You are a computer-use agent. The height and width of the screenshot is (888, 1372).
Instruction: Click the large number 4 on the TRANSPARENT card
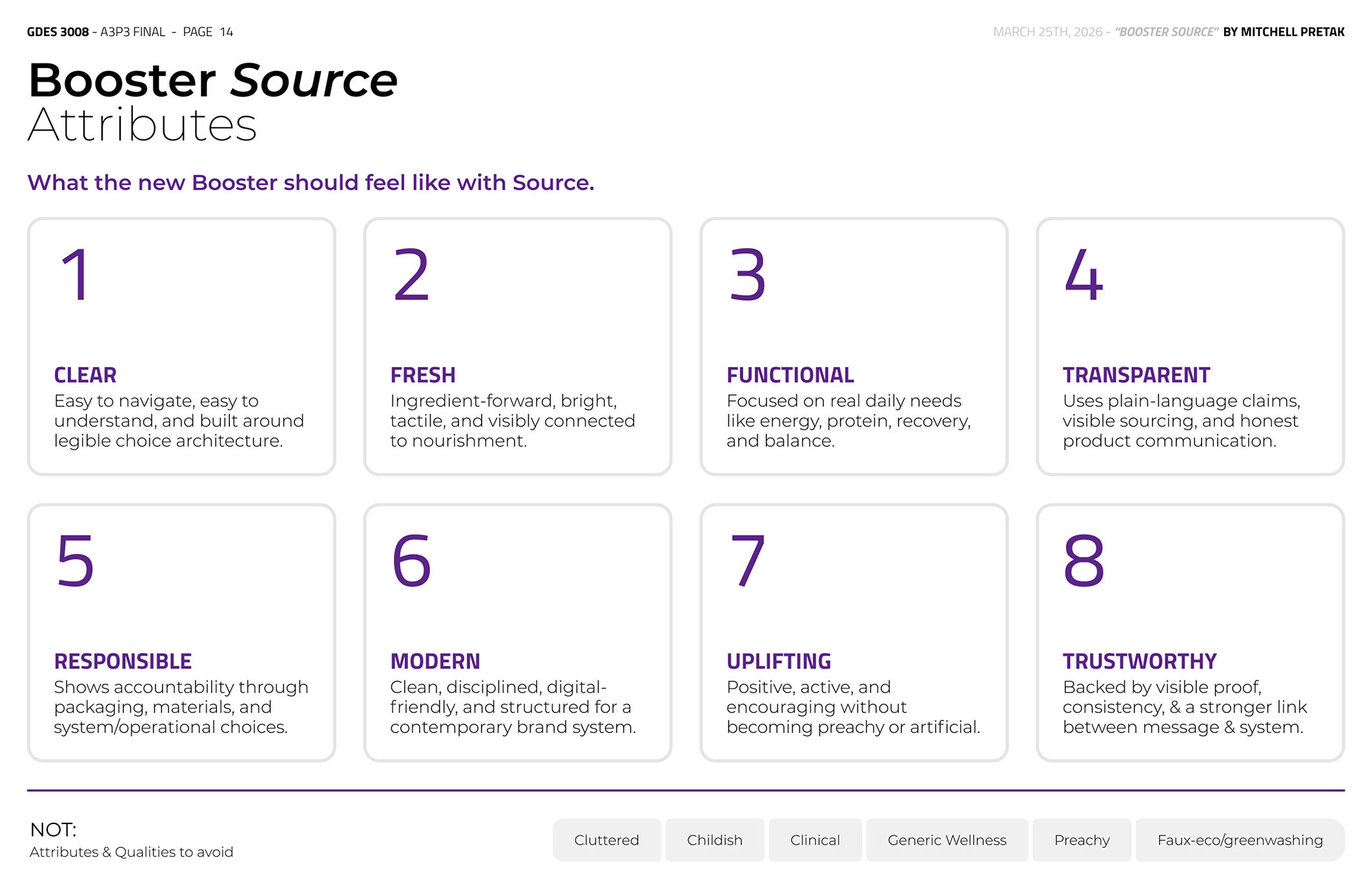1084,275
